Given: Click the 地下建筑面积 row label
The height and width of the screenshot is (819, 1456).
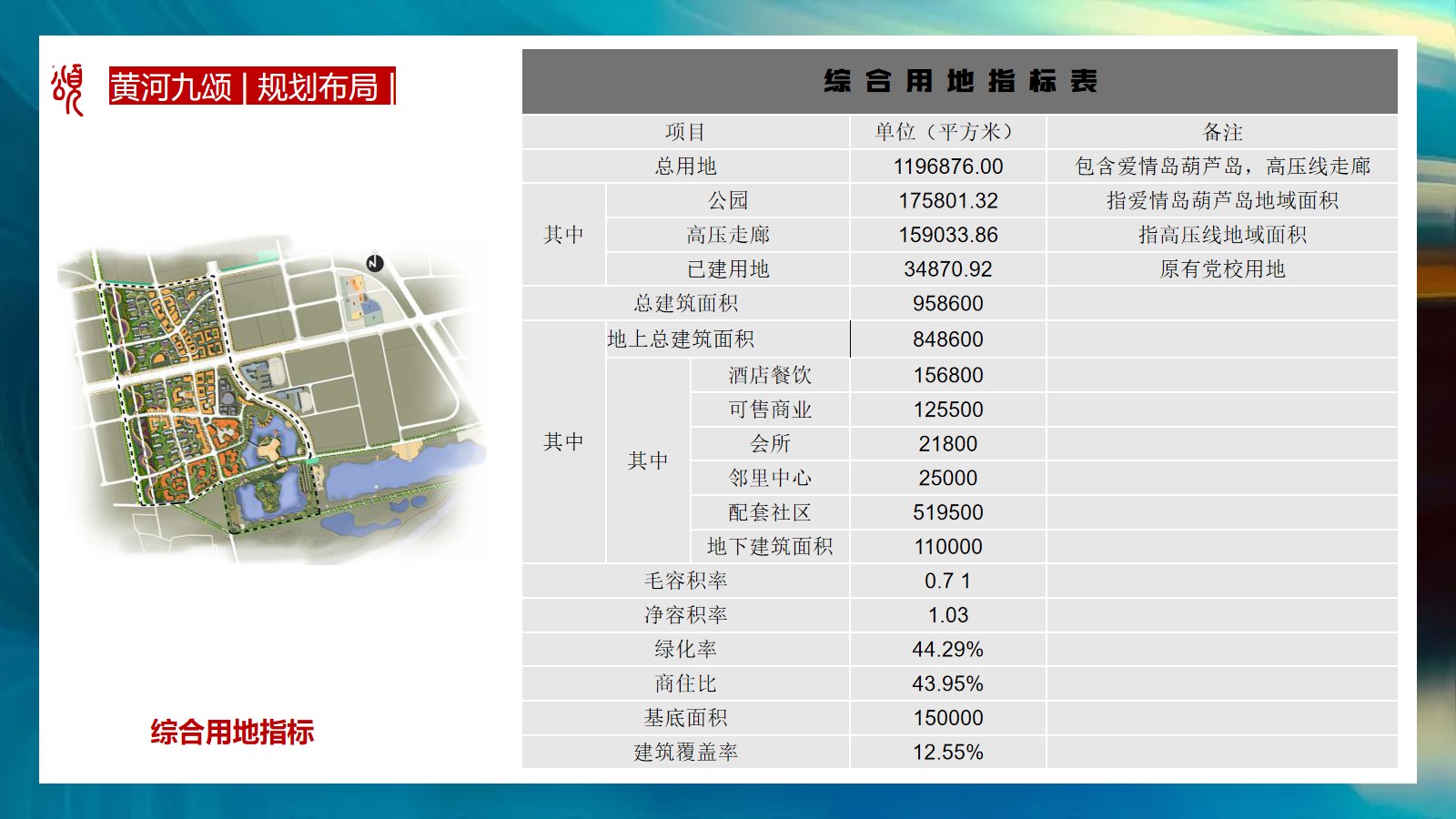Looking at the screenshot, I should pyautogui.click(x=770, y=546).
